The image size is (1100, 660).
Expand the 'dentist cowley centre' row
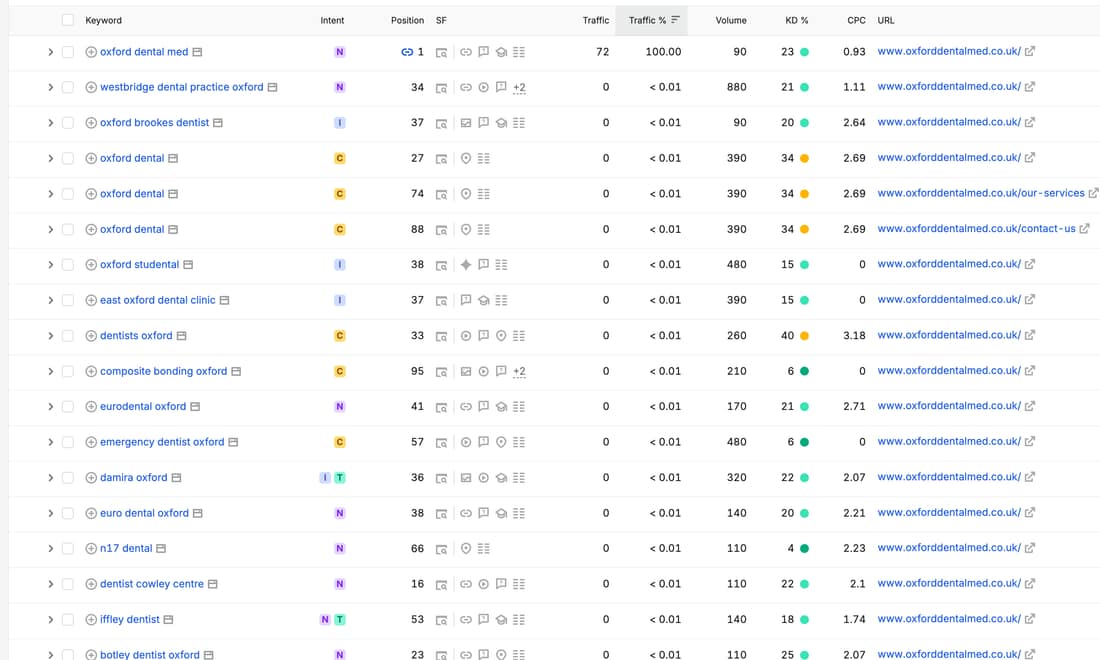pos(51,584)
